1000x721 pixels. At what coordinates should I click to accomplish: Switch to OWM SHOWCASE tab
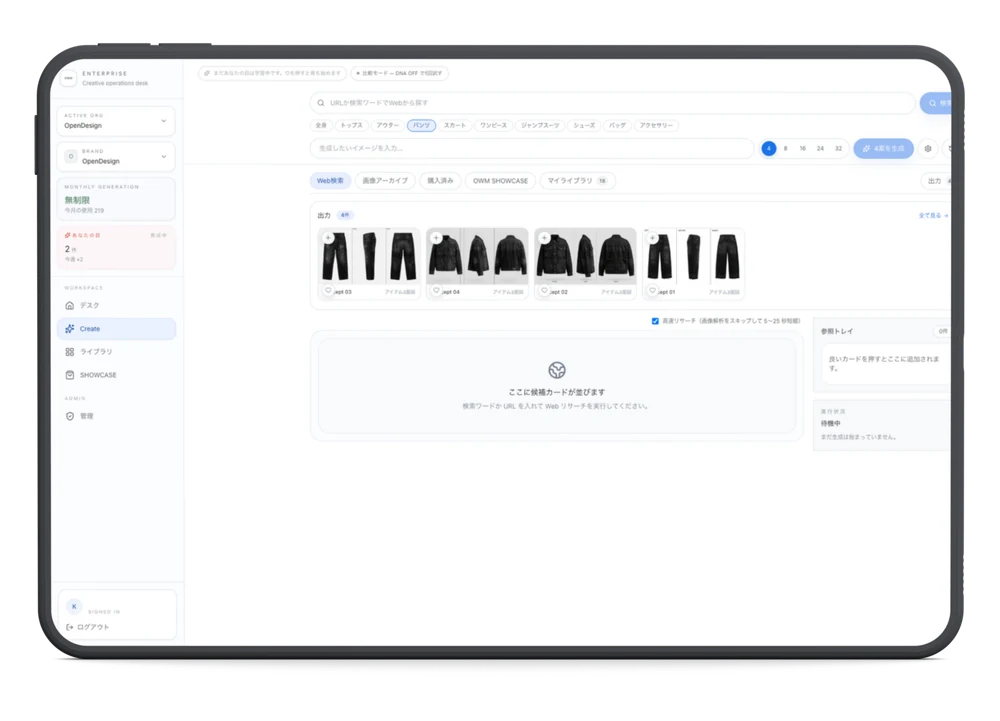point(500,181)
